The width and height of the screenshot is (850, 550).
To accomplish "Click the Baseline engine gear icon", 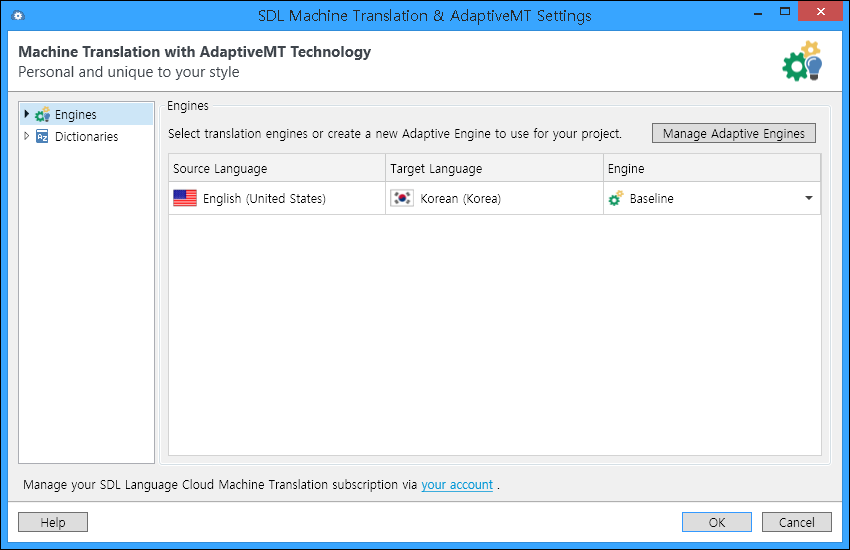I will click(x=616, y=198).
